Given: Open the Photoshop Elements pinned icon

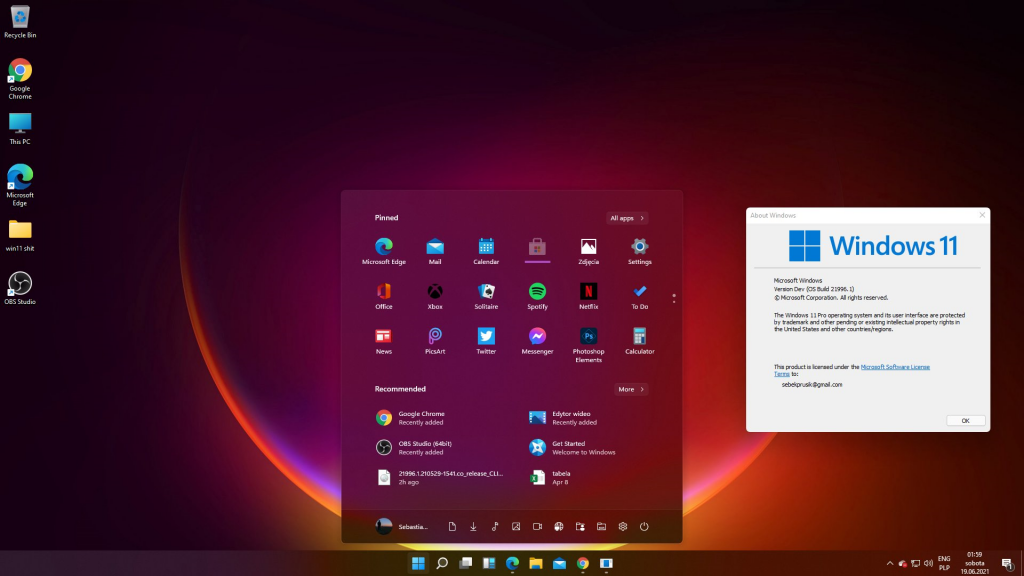Looking at the screenshot, I should [588, 338].
